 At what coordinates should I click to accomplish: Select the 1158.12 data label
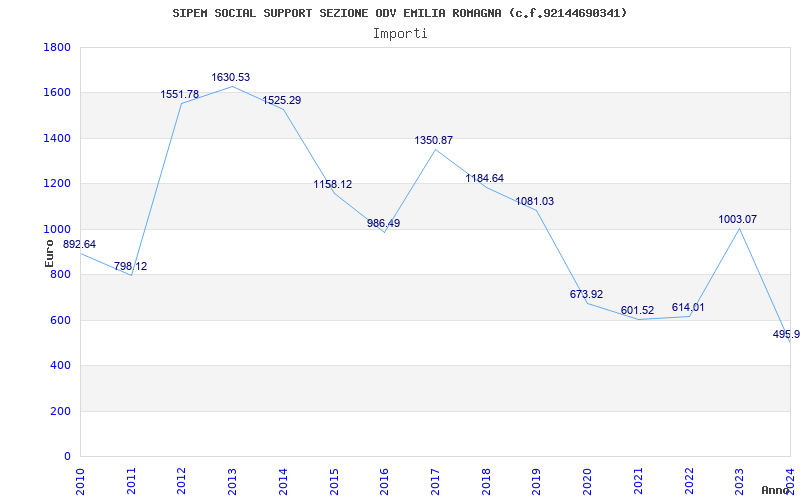pos(333,185)
